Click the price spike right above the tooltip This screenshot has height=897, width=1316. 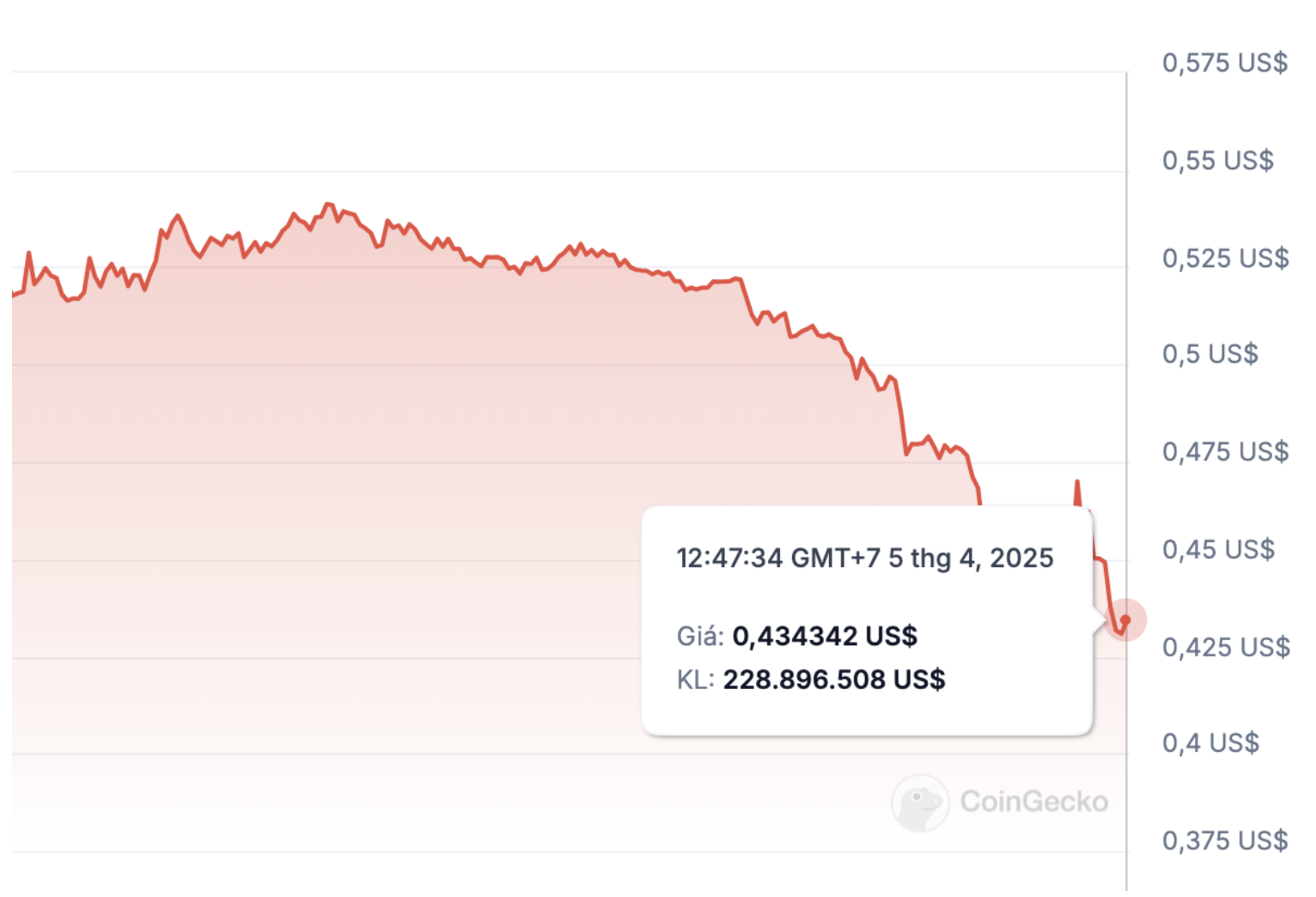coord(1077,483)
